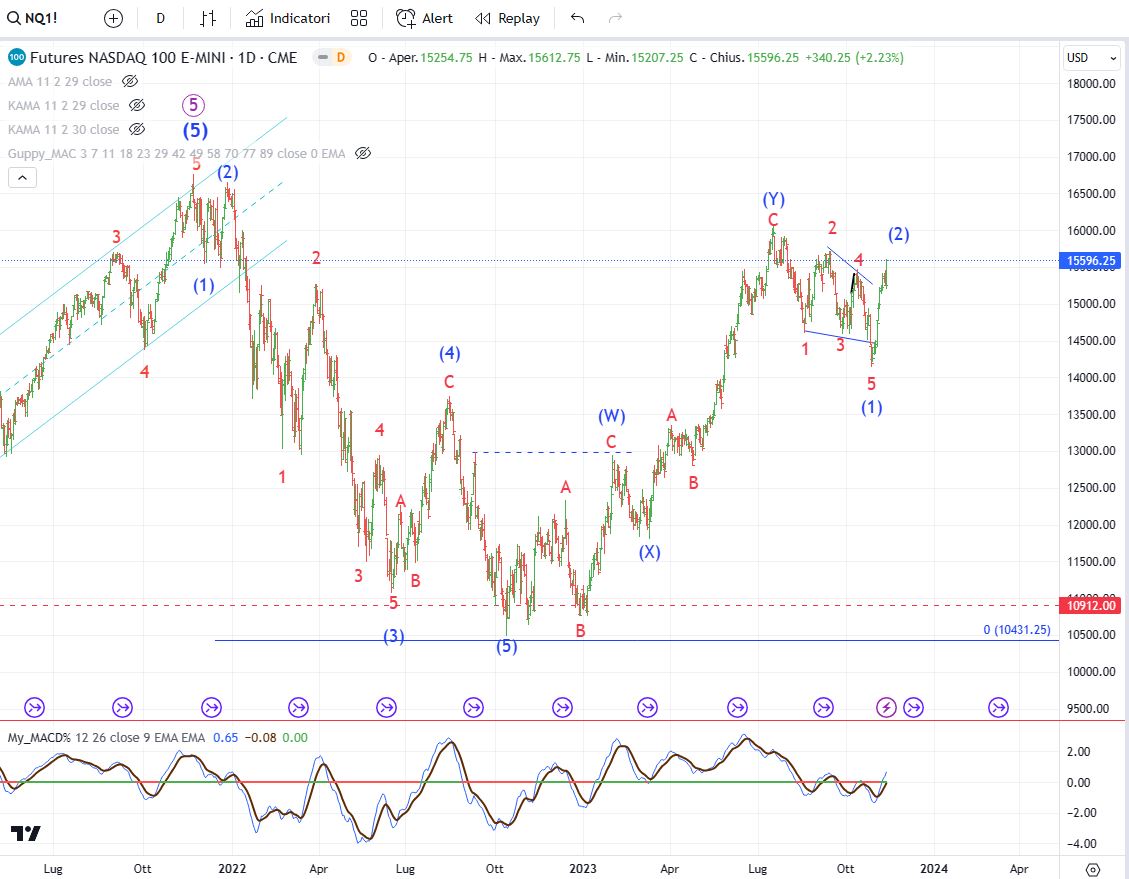Toggle visibility of KAMA 11 2 30 indicator

(x=137, y=130)
